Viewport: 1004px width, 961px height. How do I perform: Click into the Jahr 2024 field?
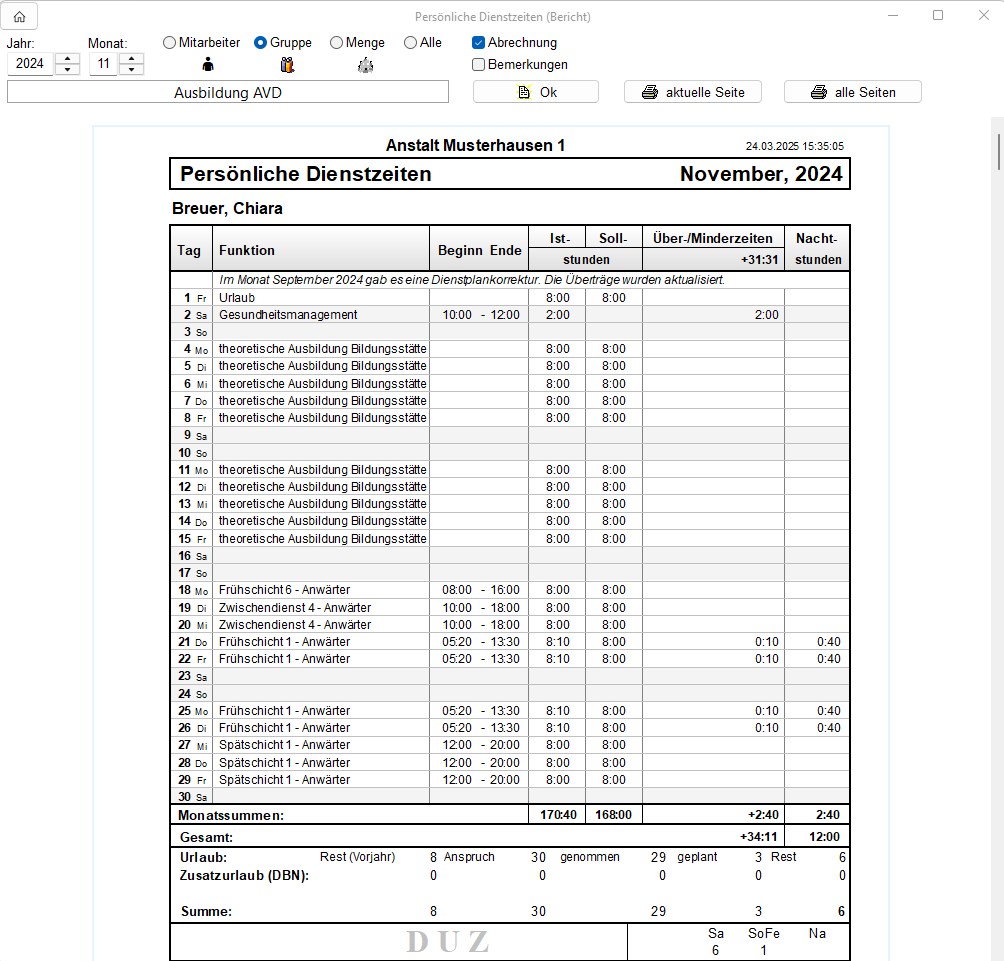tap(30, 64)
